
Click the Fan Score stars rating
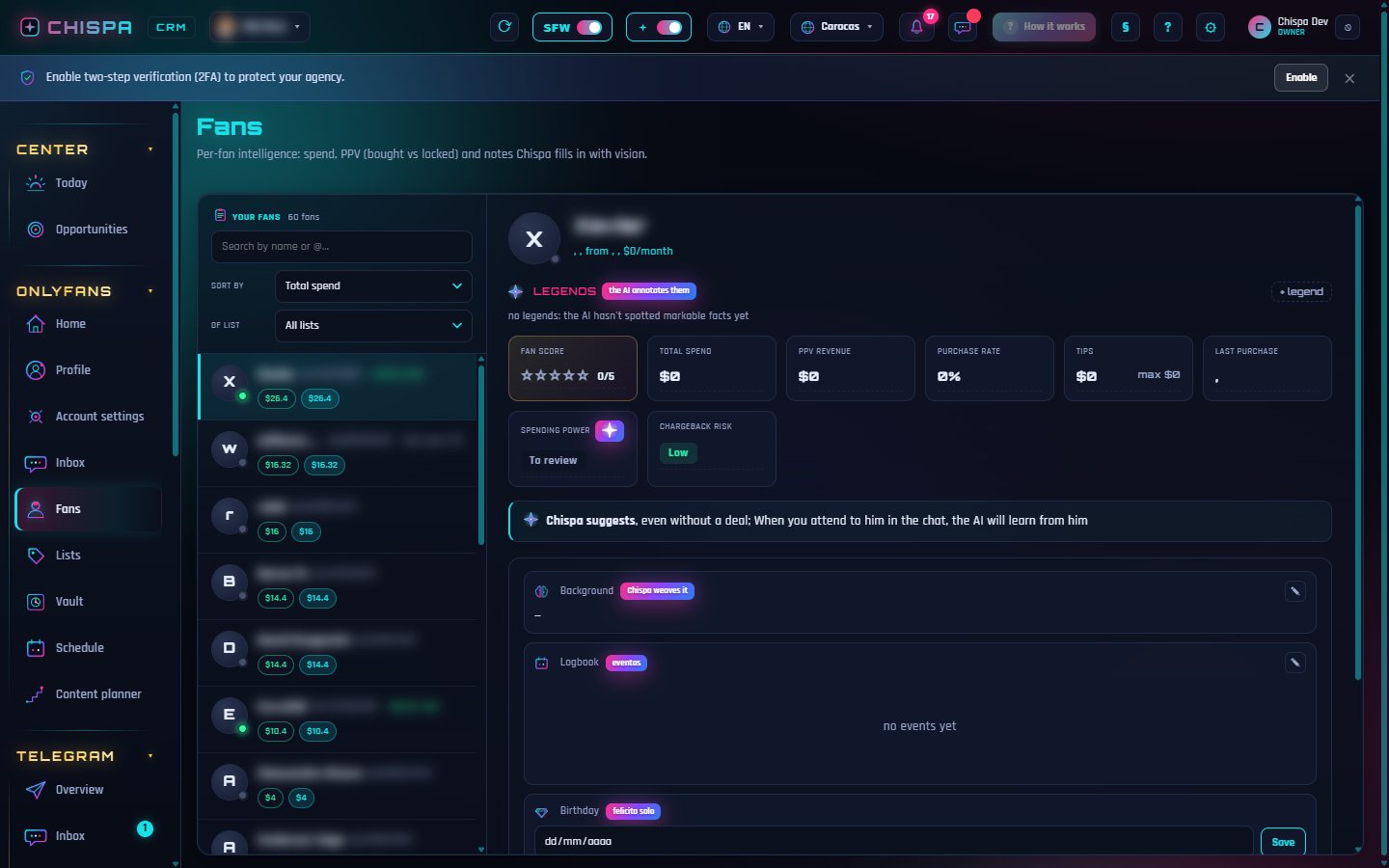tap(555, 376)
